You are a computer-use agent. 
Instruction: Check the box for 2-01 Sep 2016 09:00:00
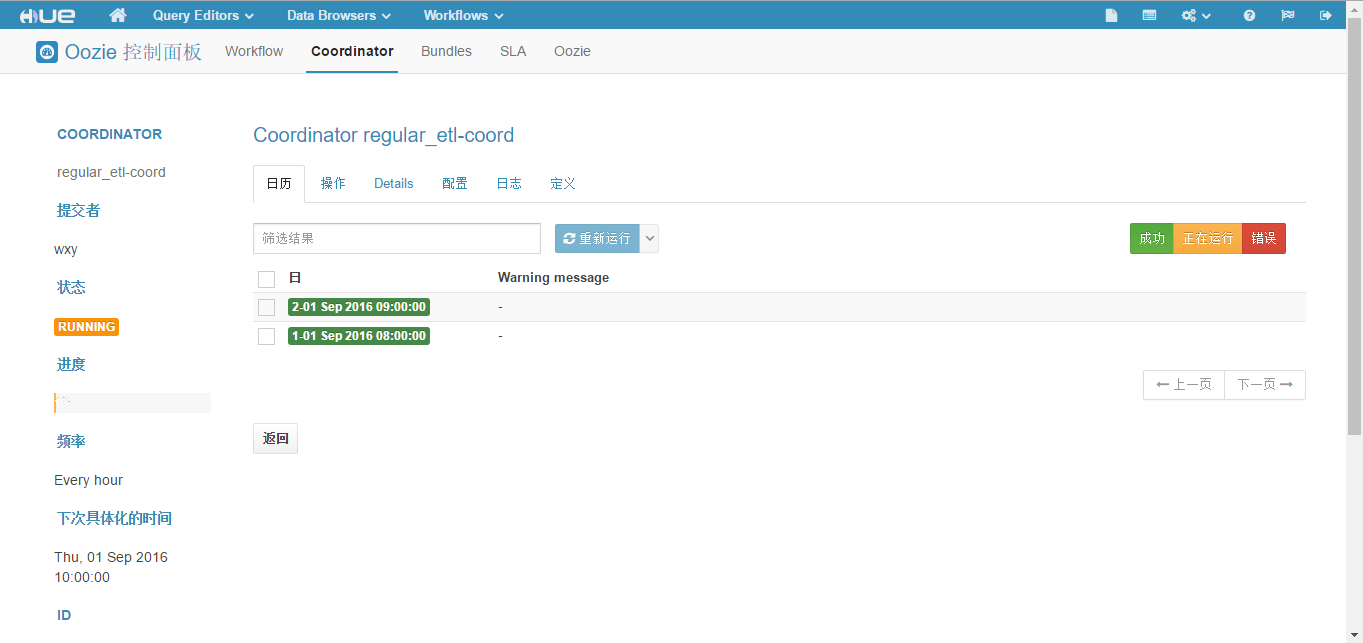click(266, 307)
